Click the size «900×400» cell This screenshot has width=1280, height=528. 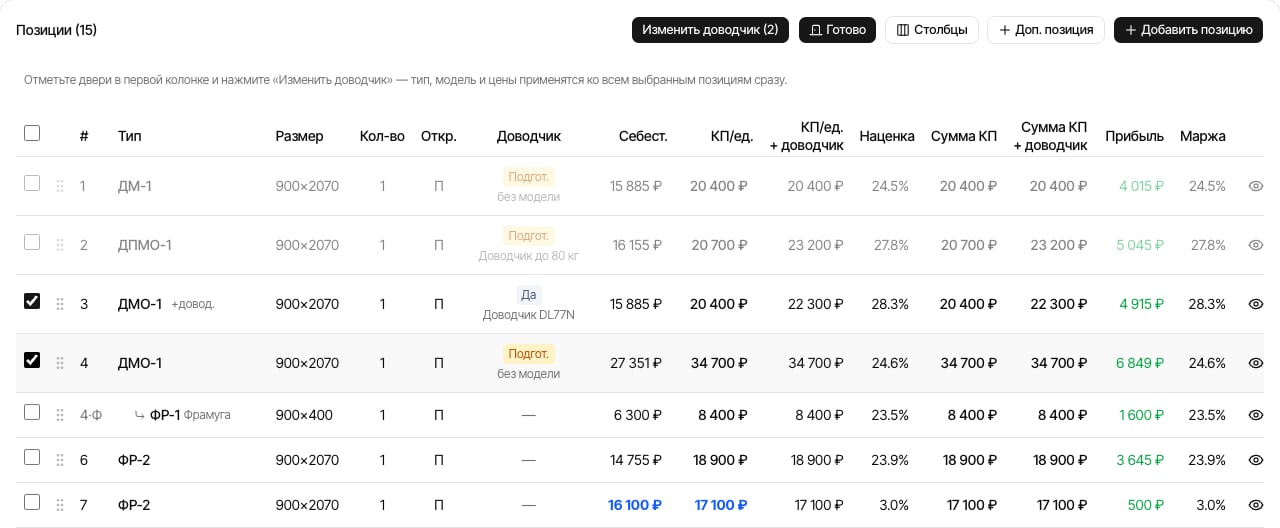pyautogui.click(x=304, y=415)
